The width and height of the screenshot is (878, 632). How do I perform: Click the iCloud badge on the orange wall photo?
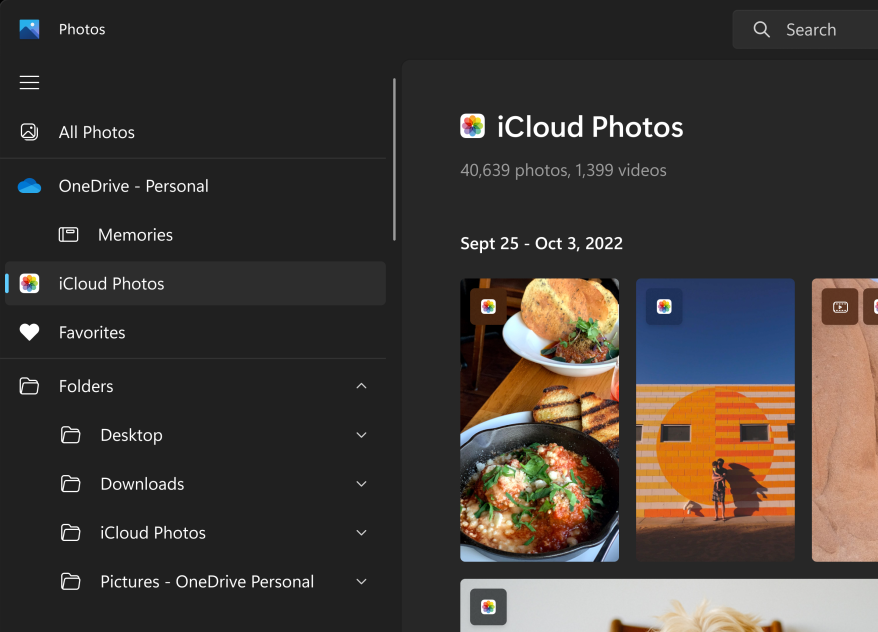(664, 307)
